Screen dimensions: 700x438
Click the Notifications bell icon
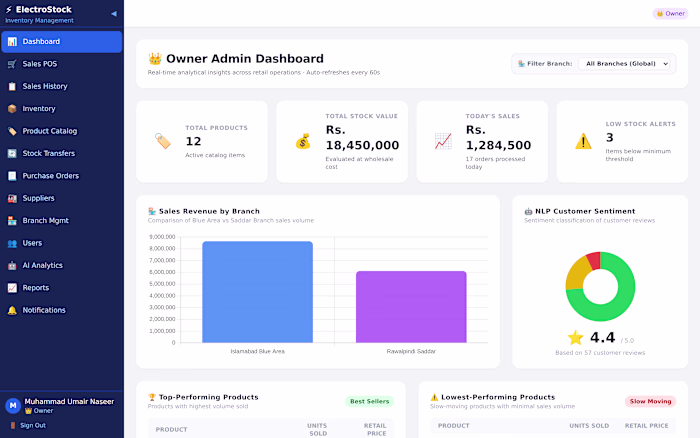tap(12, 310)
